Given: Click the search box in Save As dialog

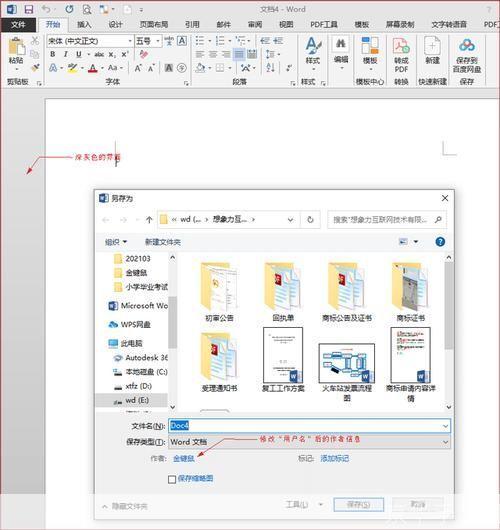Looking at the screenshot, I should tap(387, 220).
